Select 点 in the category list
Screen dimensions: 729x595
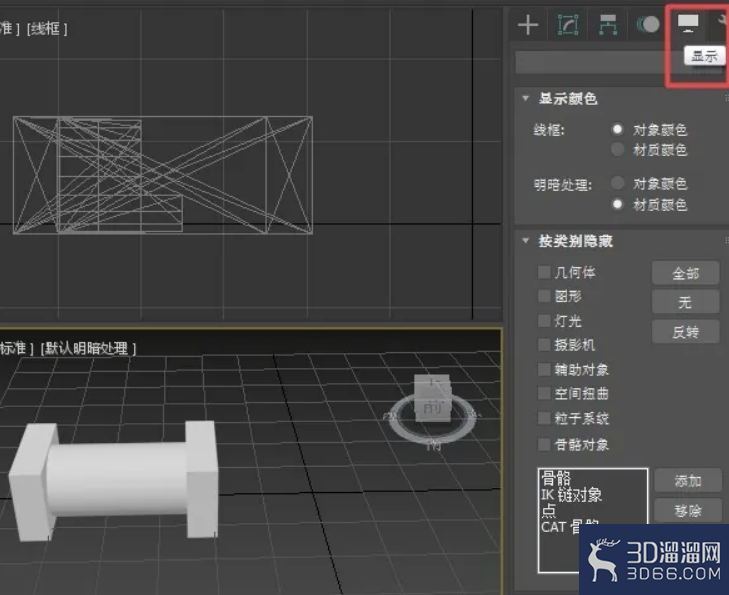coord(549,511)
